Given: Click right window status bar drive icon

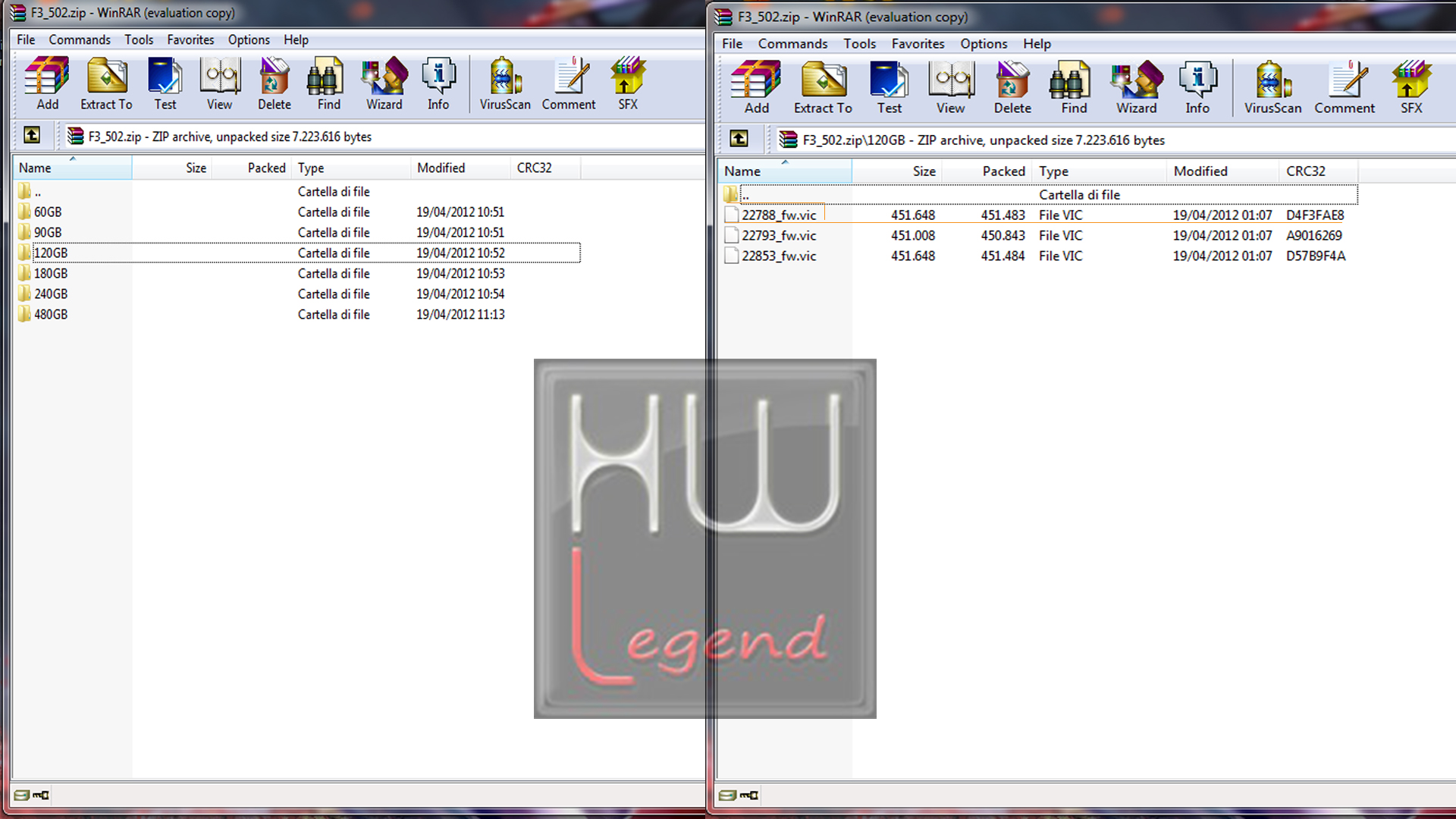Looking at the screenshot, I should pyautogui.click(x=727, y=795).
